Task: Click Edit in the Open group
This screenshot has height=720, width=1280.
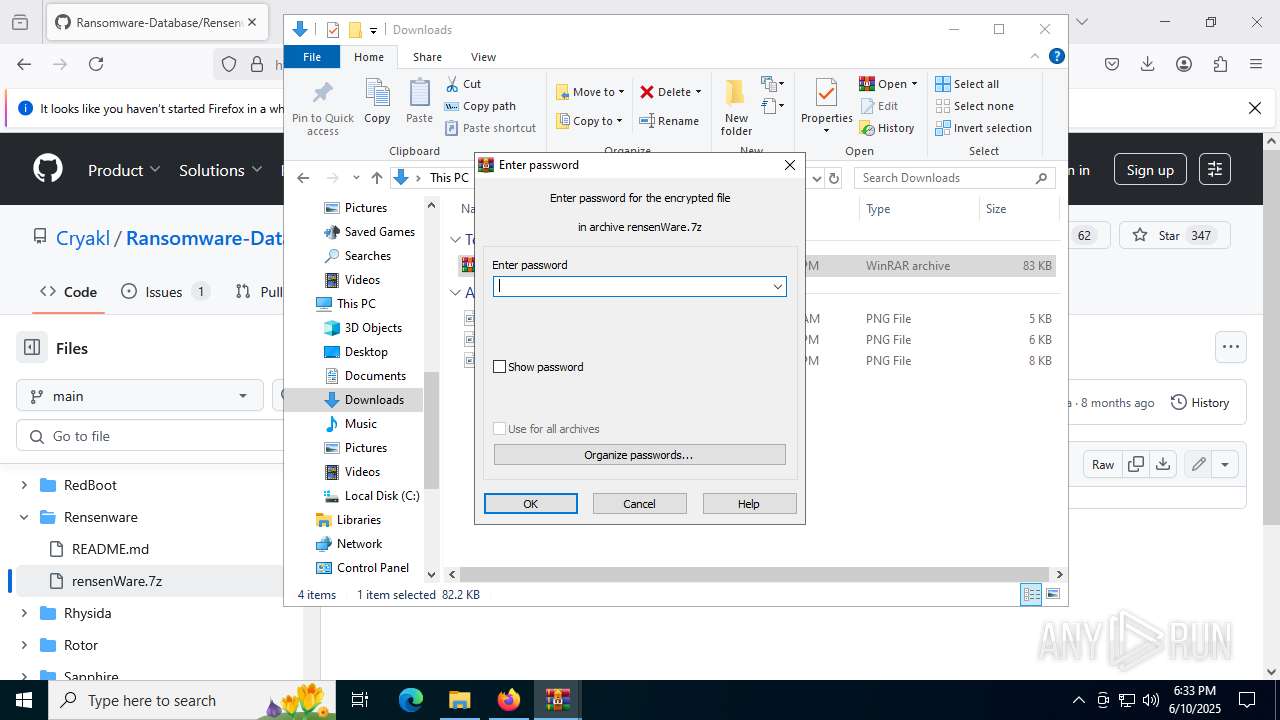Action: coord(879,106)
